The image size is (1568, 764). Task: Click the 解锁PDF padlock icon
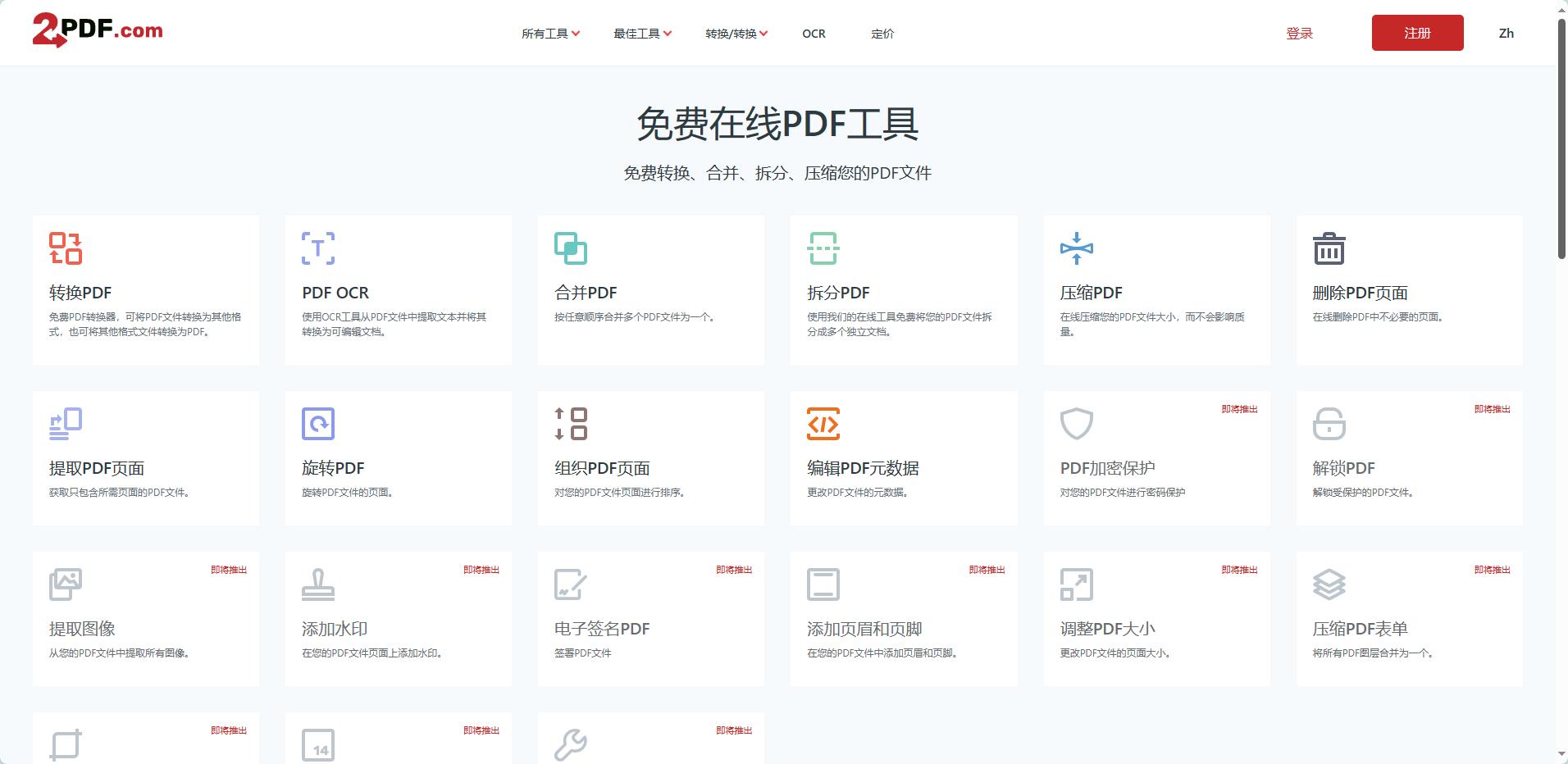(1329, 424)
